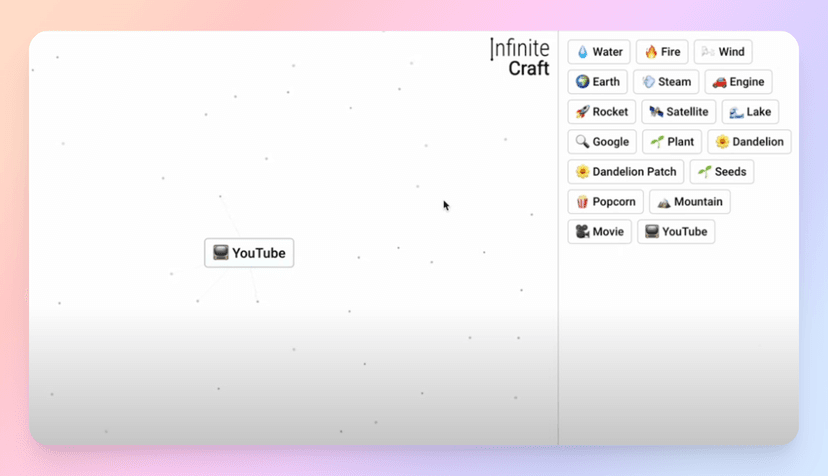This screenshot has height=476, width=828.
Task: Choose the Dandelion Patch element
Action: [626, 172]
